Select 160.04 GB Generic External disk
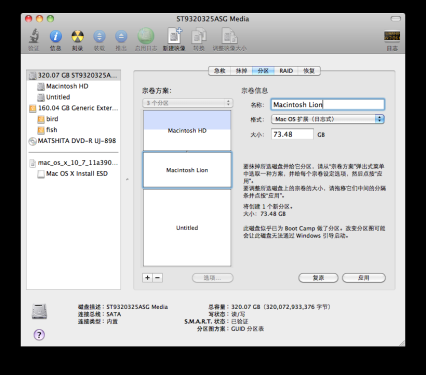This screenshot has width=426, height=375. point(73,108)
